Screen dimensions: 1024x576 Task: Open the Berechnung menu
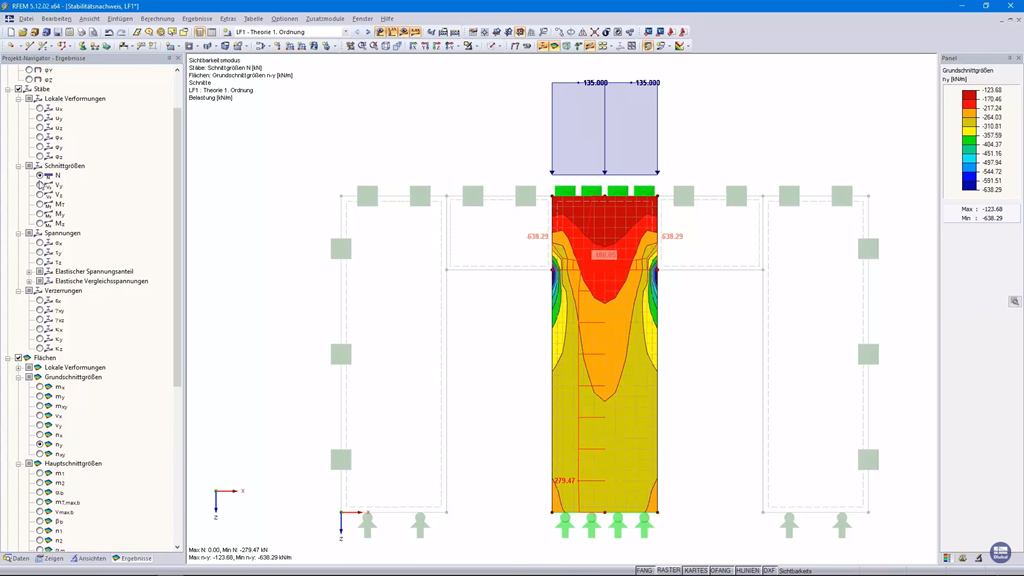(157, 19)
